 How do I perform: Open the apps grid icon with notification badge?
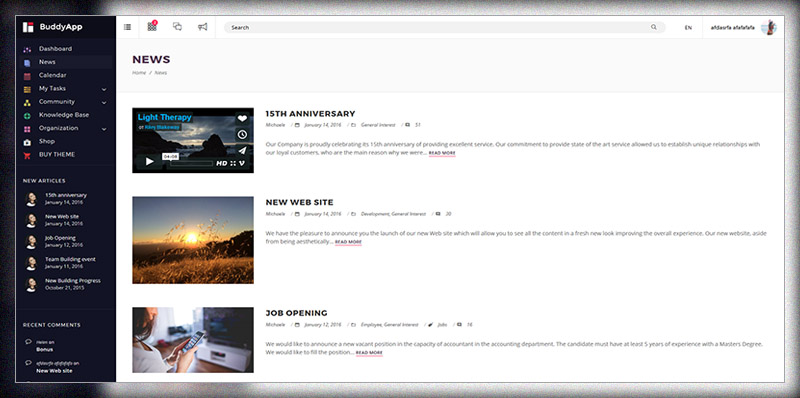click(152, 27)
